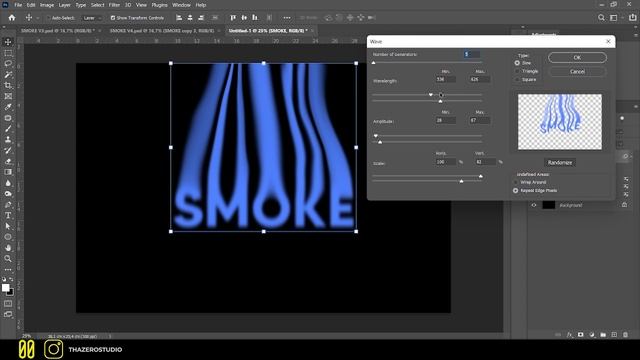
Task: Select the Ellipse shape tool
Action: (8, 237)
